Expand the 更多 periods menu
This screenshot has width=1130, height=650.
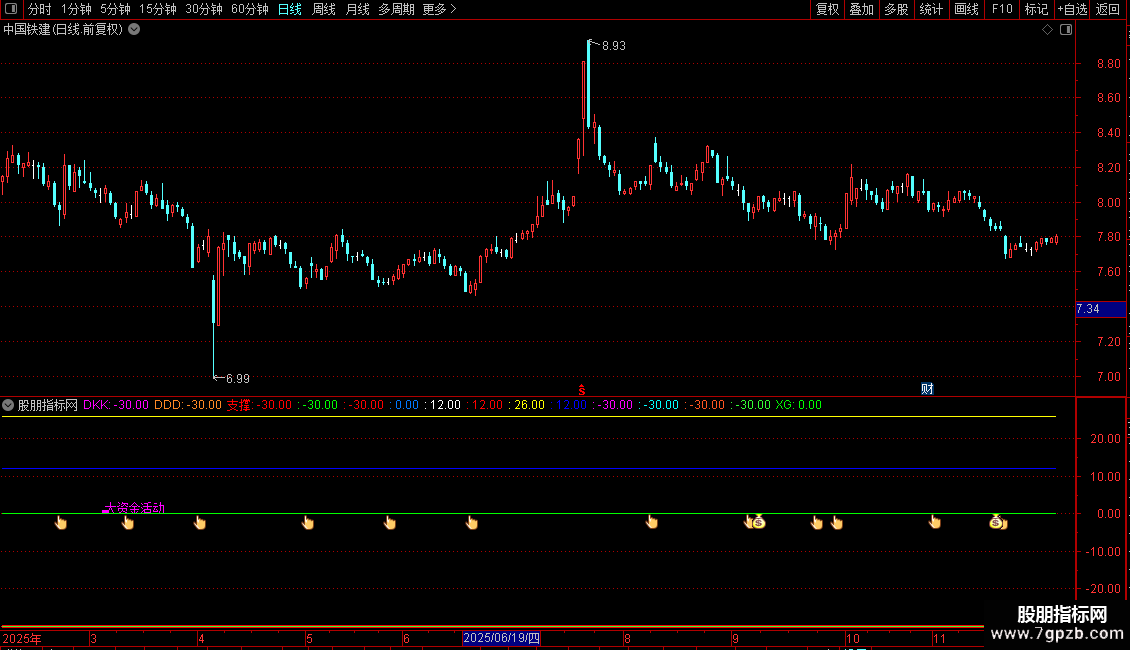pos(440,9)
